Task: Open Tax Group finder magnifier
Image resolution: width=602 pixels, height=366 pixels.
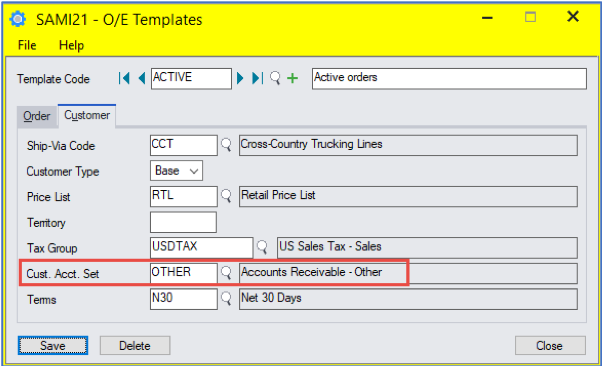Action: coord(262,247)
